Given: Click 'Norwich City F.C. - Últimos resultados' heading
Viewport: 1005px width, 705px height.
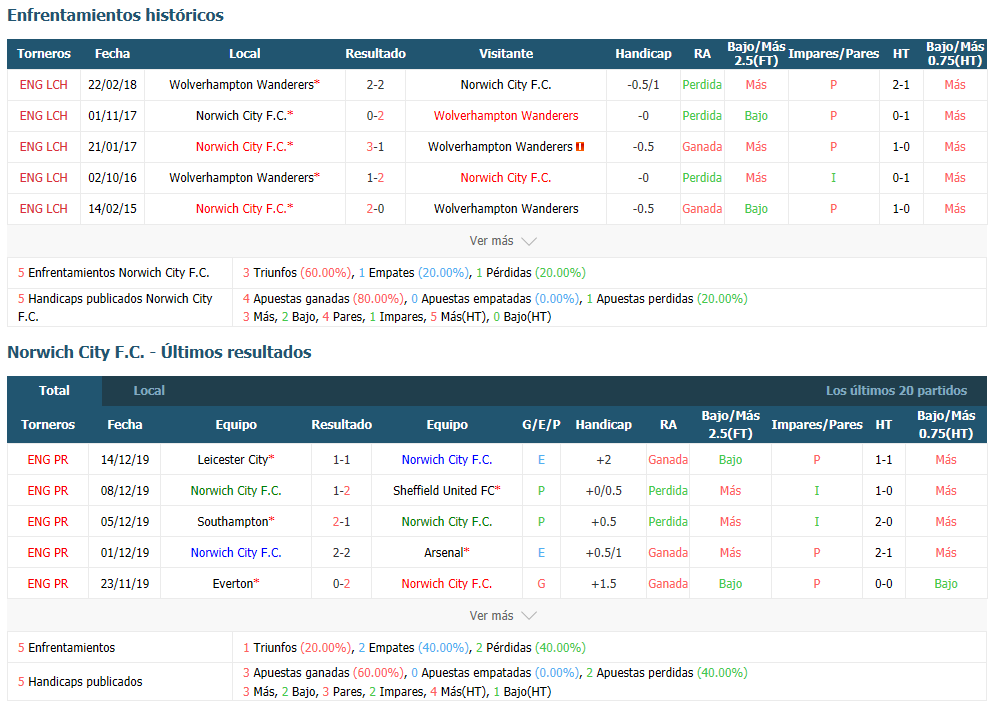Looking at the screenshot, I should [159, 352].
